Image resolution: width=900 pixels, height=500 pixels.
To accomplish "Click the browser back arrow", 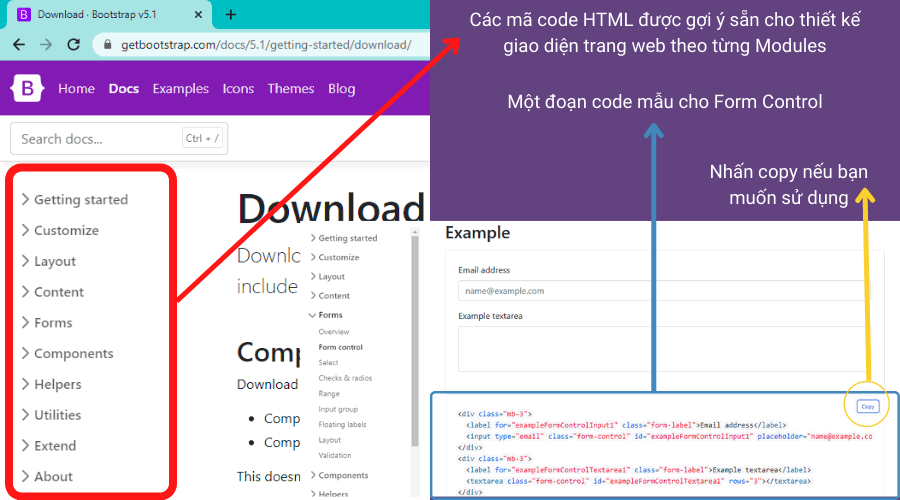I will [x=19, y=45].
